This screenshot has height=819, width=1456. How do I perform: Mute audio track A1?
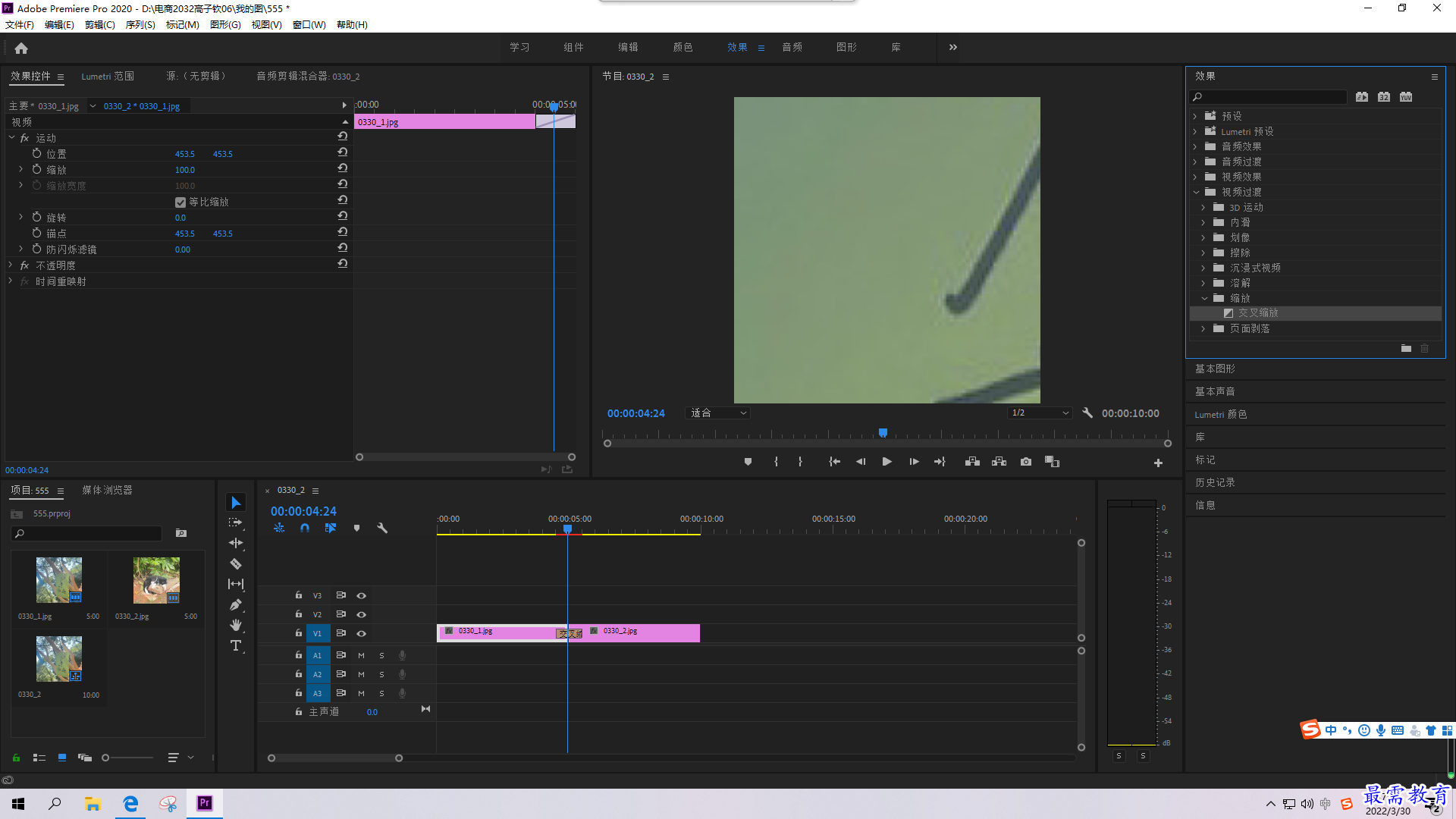[x=361, y=655]
